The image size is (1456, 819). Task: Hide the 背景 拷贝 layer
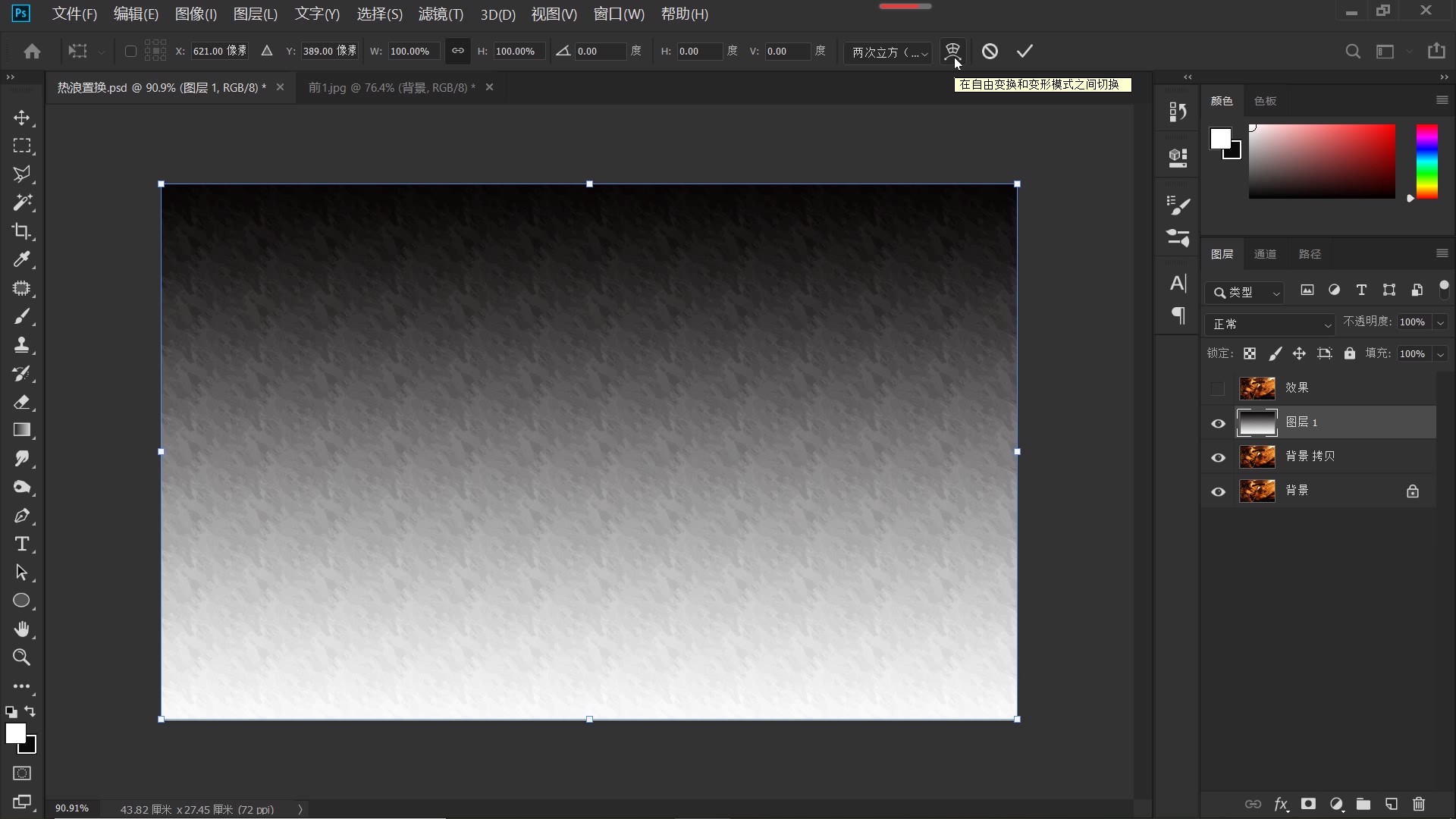[x=1218, y=457]
